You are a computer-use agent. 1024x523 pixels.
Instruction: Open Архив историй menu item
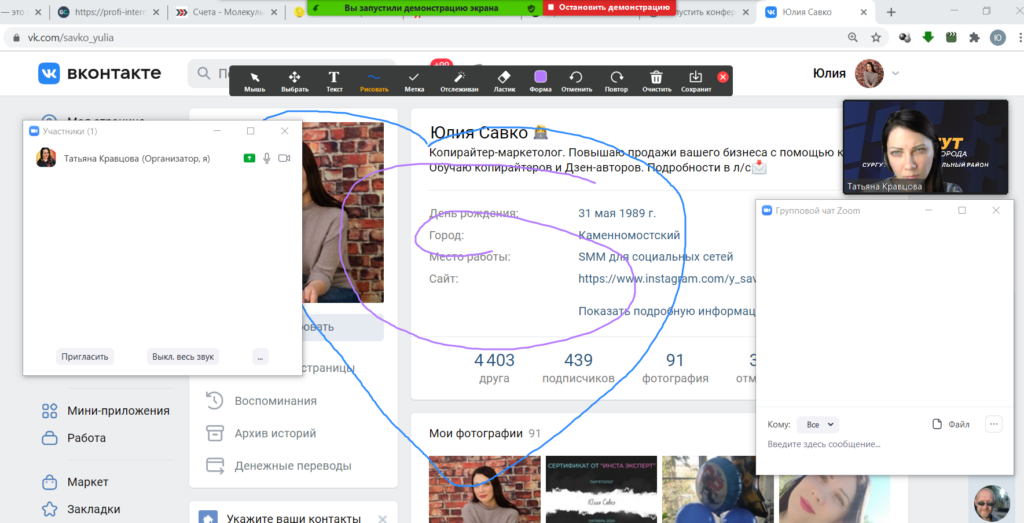(x=262, y=433)
